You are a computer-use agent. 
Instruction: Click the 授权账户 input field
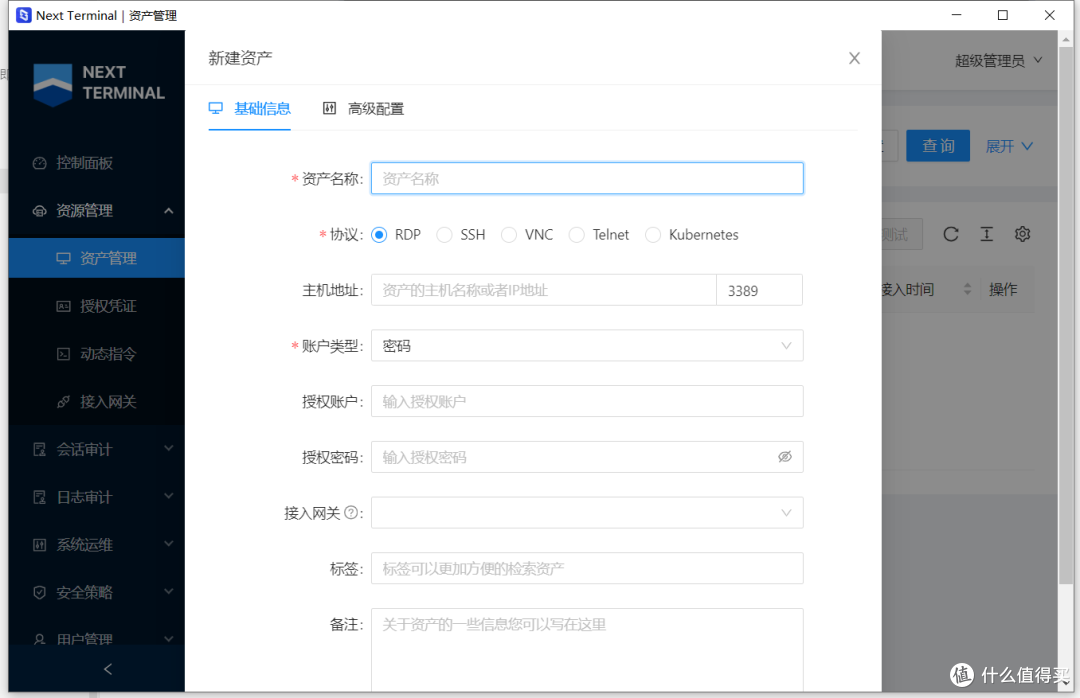tap(587, 401)
